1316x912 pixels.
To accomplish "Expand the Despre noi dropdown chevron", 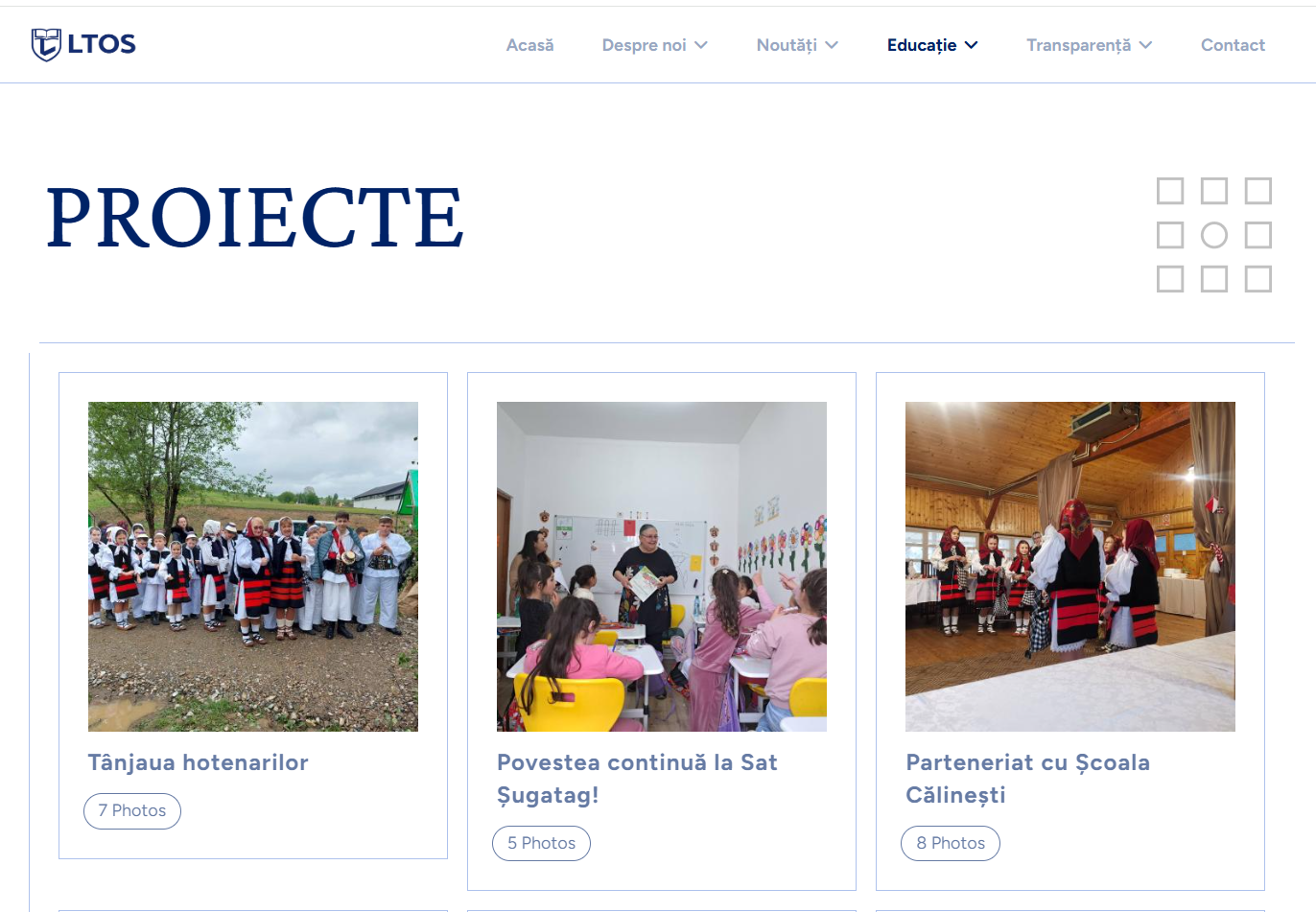I will [701, 45].
